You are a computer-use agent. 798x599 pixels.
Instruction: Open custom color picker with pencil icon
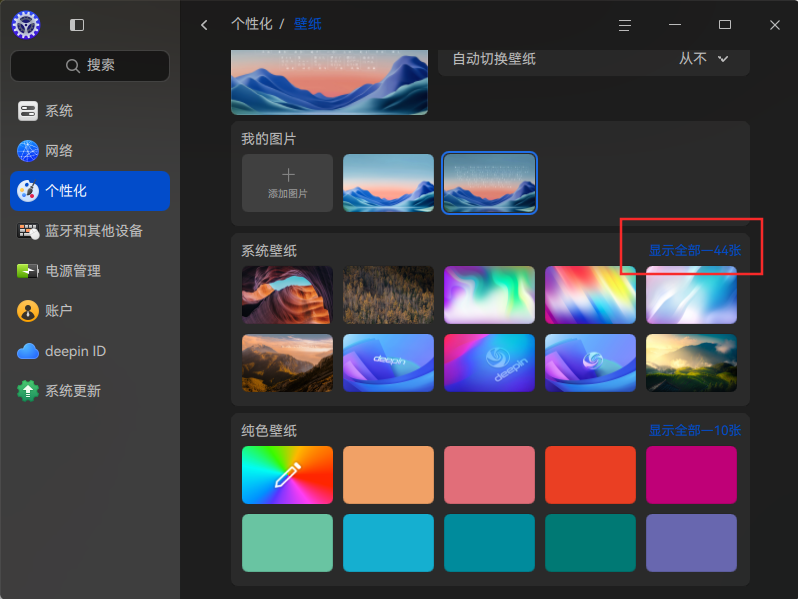pyautogui.click(x=288, y=475)
